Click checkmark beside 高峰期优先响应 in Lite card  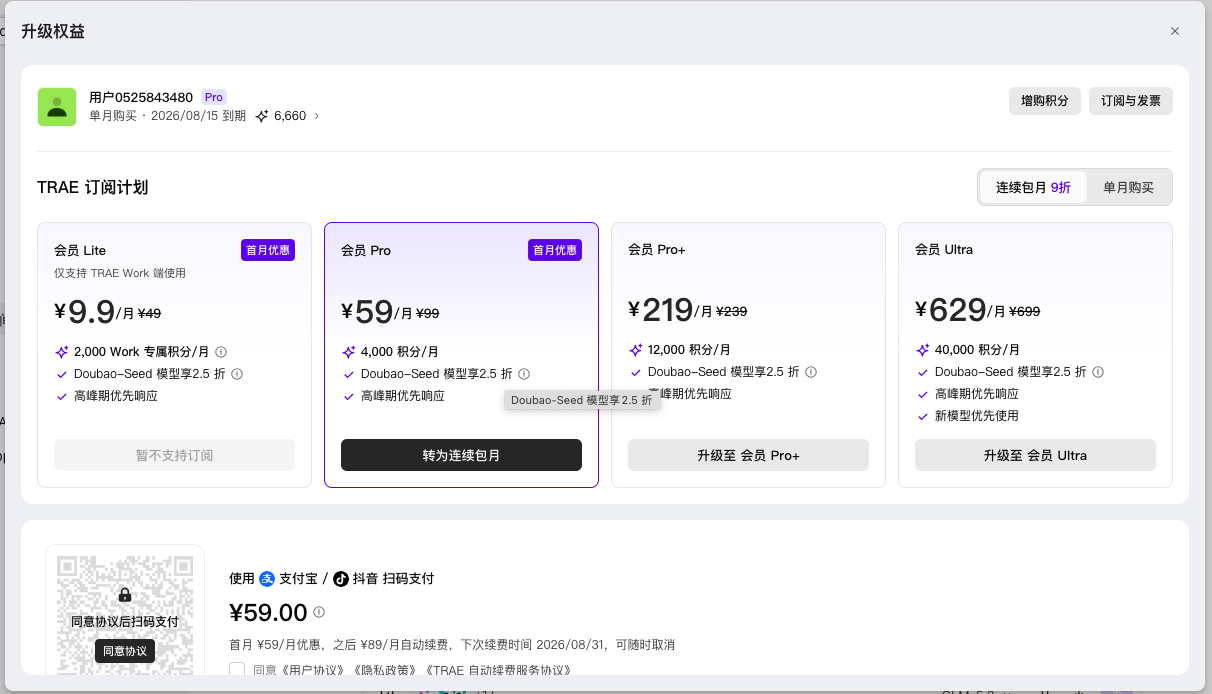(62, 396)
